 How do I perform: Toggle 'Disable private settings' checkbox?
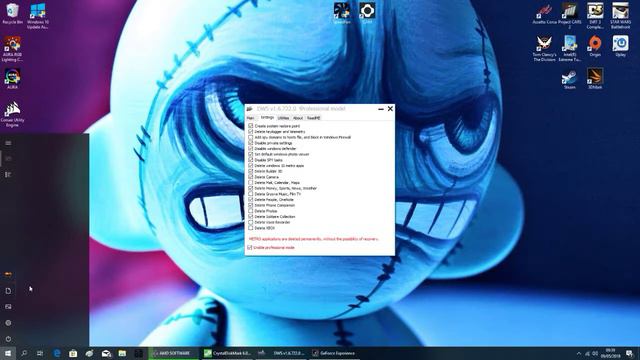click(x=251, y=143)
